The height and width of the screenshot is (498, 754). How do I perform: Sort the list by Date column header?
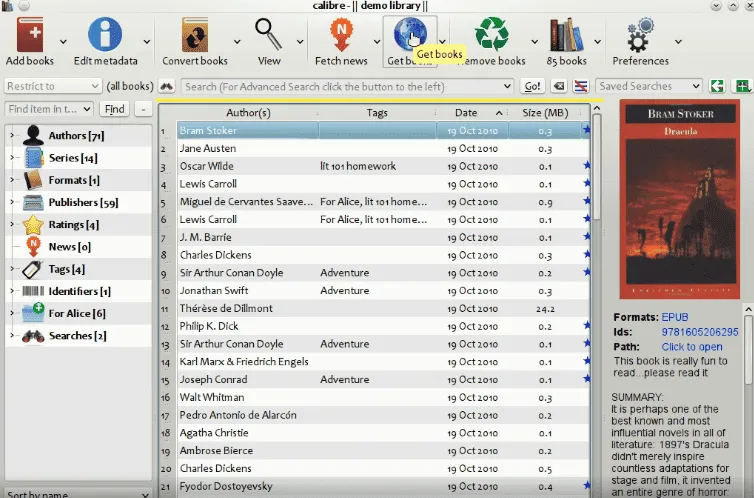467,113
